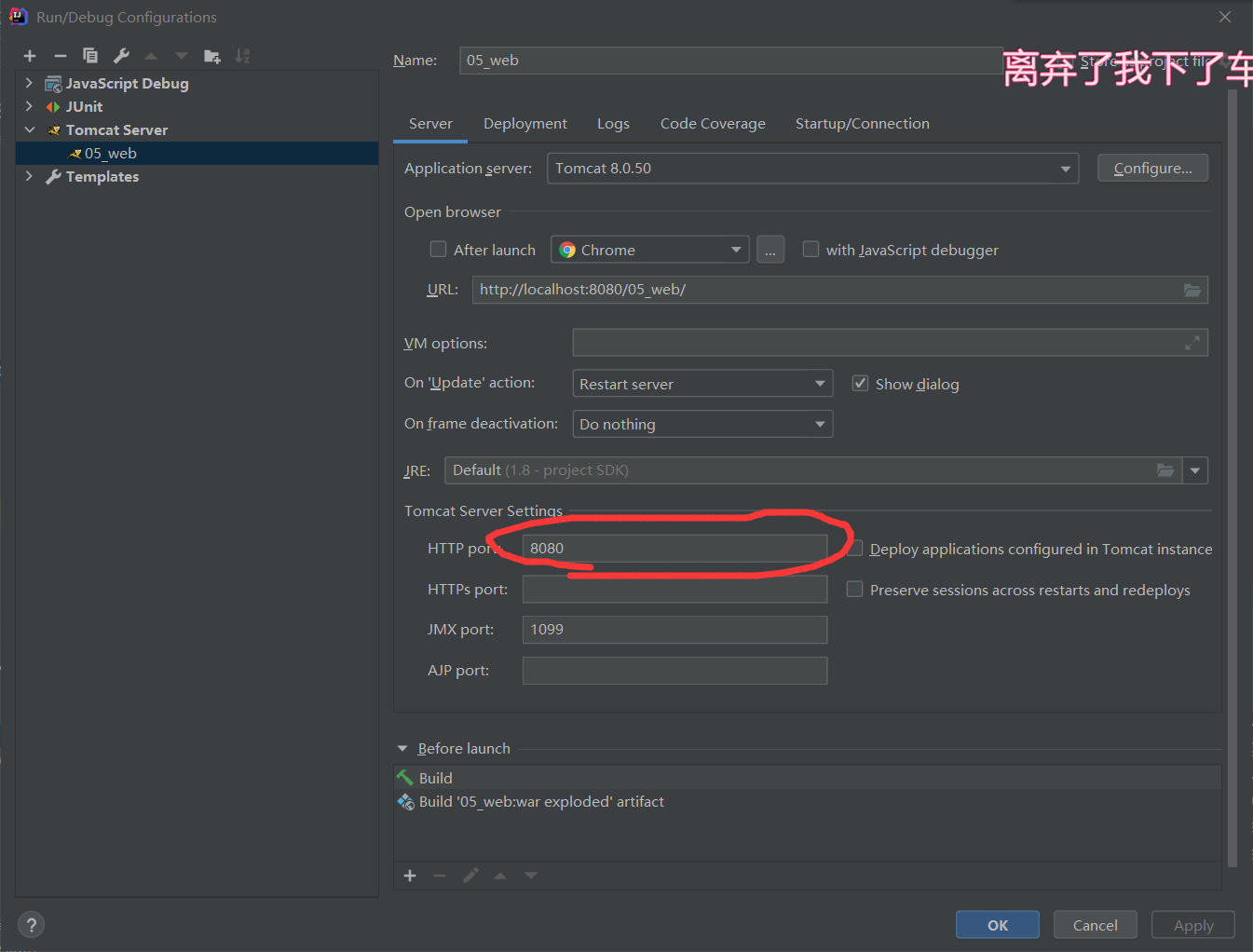Open help with the question mark icon
This screenshot has height=952, width=1253.
pyautogui.click(x=31, y=925)
